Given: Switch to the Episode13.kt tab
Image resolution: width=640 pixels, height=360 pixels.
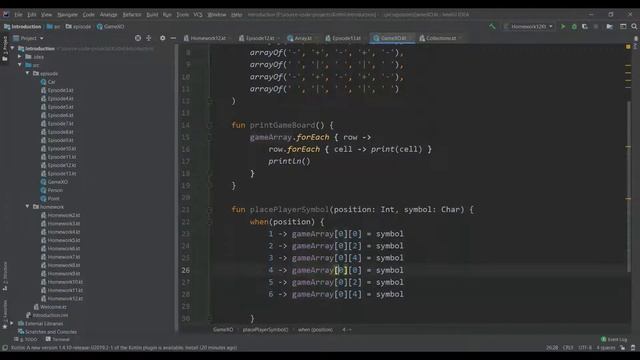Looking at the screenshot, I should (x=346, y=38).
